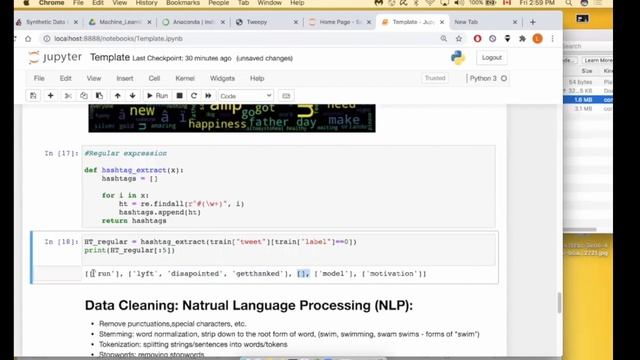
Task: Click the localhost address bar
Action: 237,38
